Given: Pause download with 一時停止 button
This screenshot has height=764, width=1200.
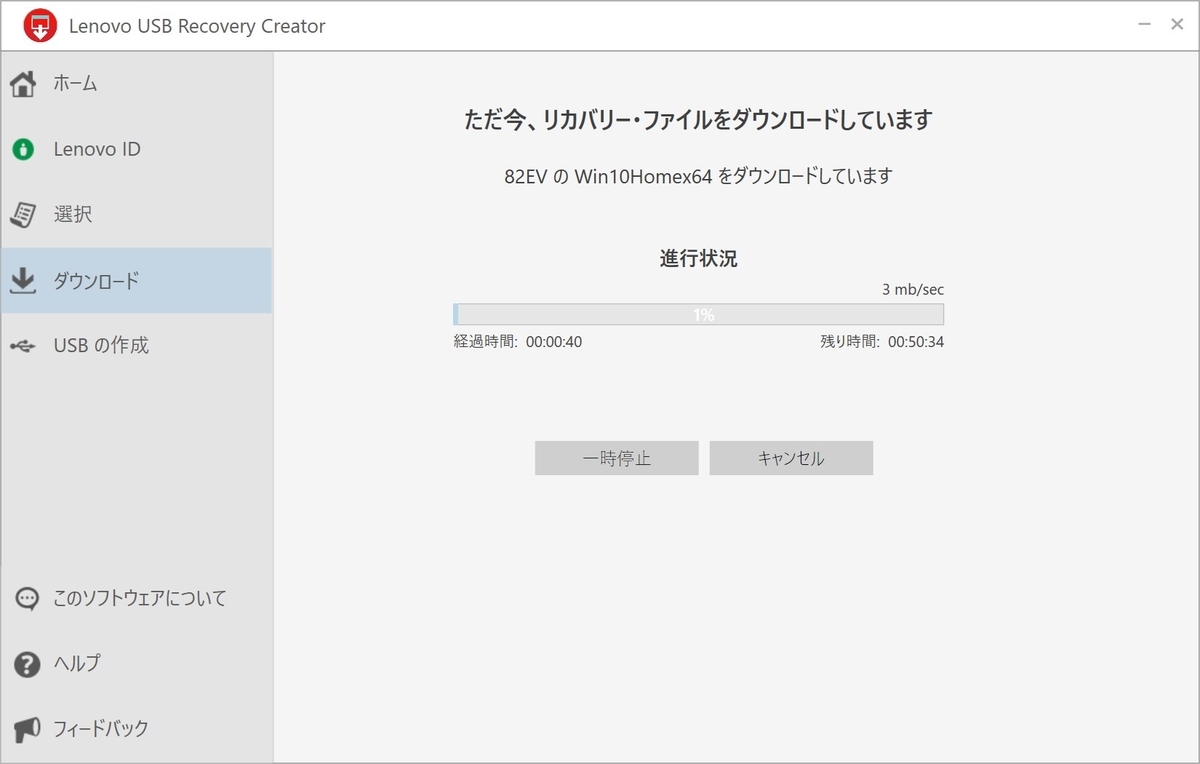Looking at the screenshot, I should pyautogui.click(x=617, y=459).
